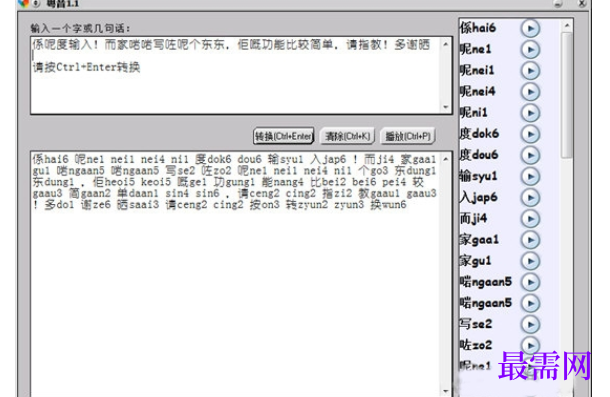Screen dimensions: 610x397
Task: Click pronunciation list scrollbar up arrow
Action: 567,26
